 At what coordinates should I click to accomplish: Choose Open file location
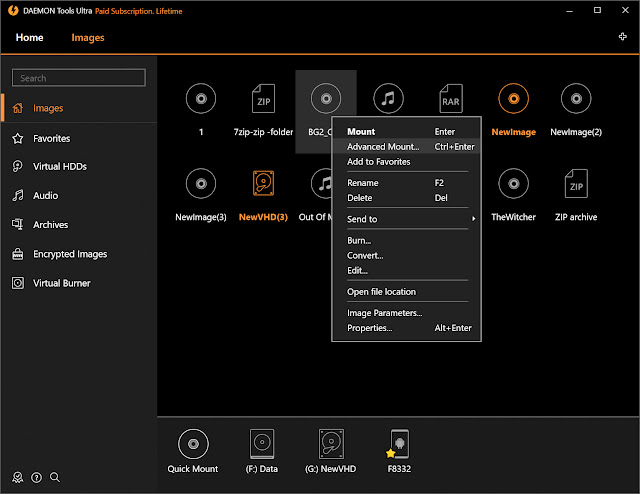406,292
